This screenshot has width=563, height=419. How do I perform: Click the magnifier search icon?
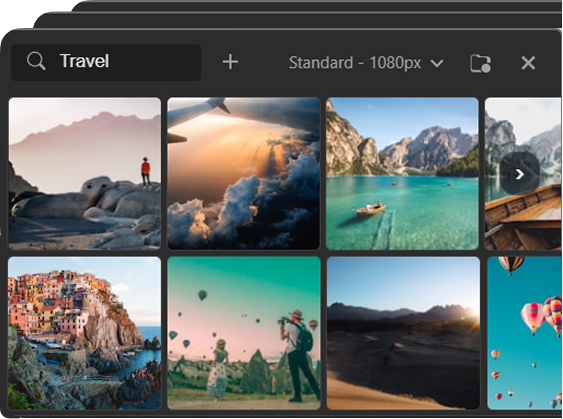(x=36, y=61)
